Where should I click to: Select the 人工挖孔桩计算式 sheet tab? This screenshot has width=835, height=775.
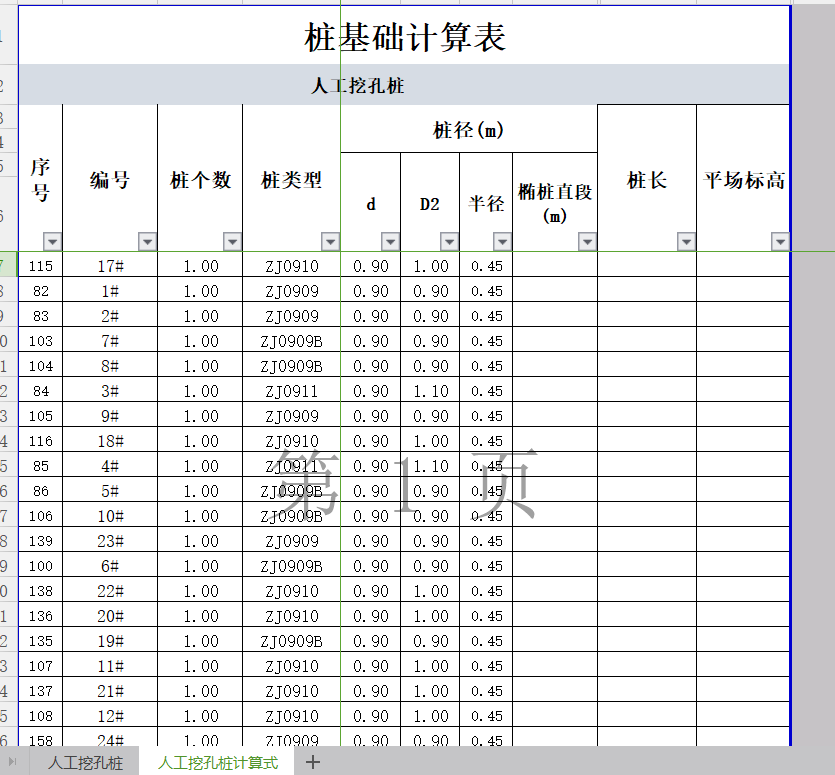tap(217, 763)
